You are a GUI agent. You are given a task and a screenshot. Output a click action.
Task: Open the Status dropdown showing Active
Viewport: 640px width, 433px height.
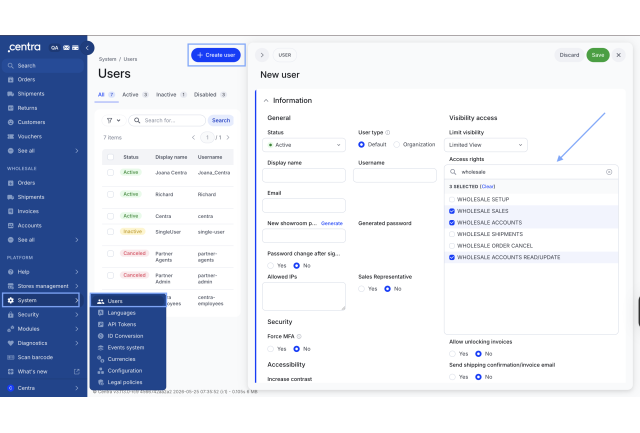click(x=304, y=145)
